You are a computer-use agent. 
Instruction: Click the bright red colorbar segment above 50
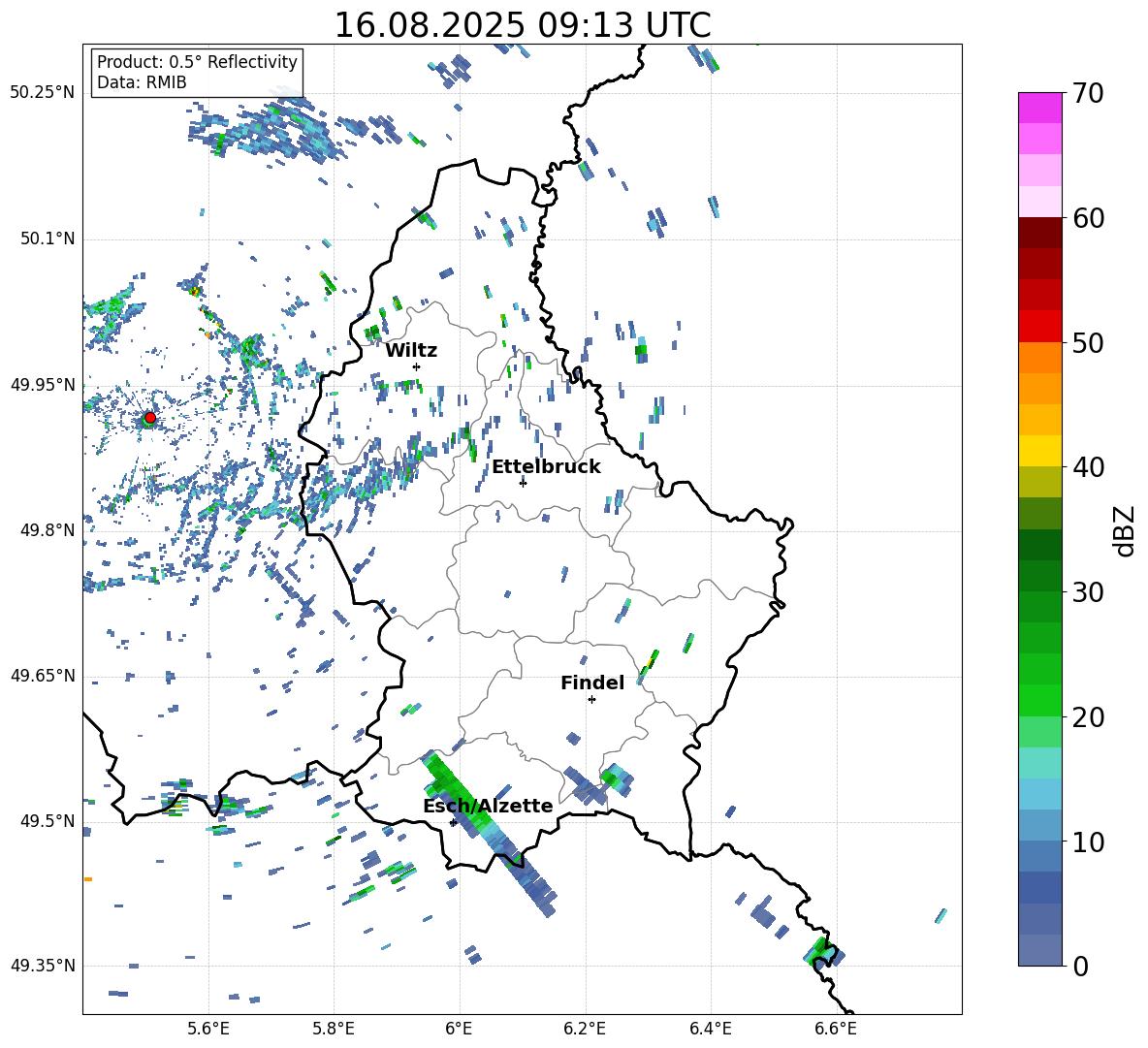[x=1039, y=326]
